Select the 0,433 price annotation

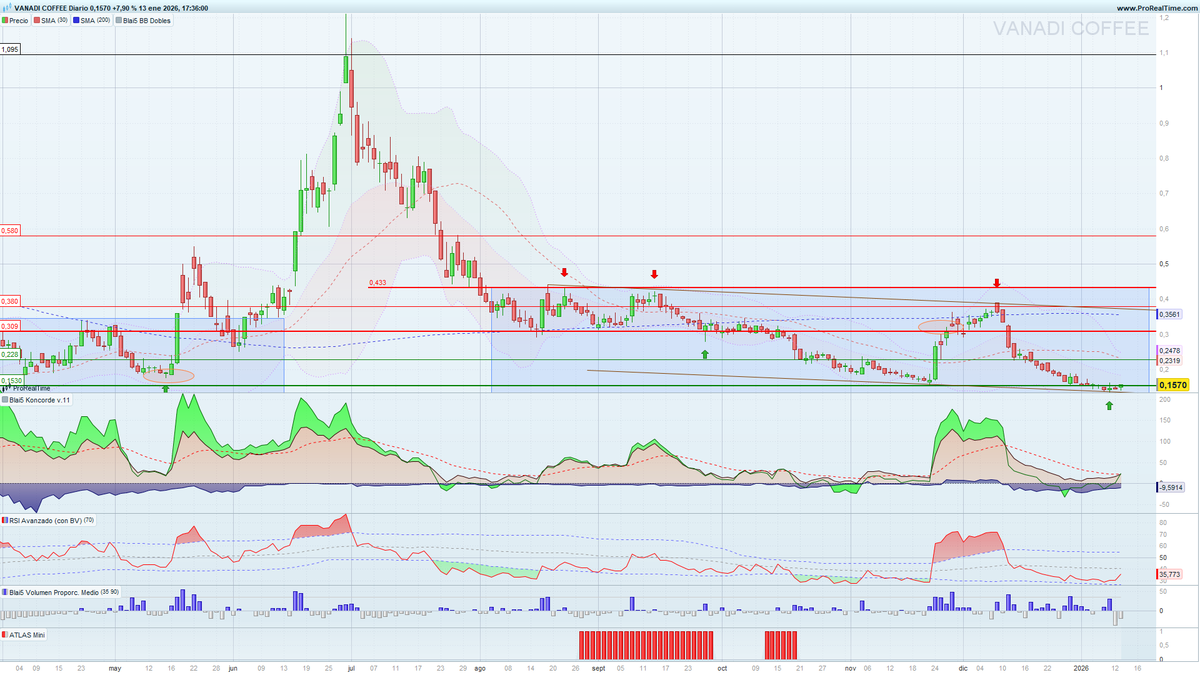pos(377,283)
